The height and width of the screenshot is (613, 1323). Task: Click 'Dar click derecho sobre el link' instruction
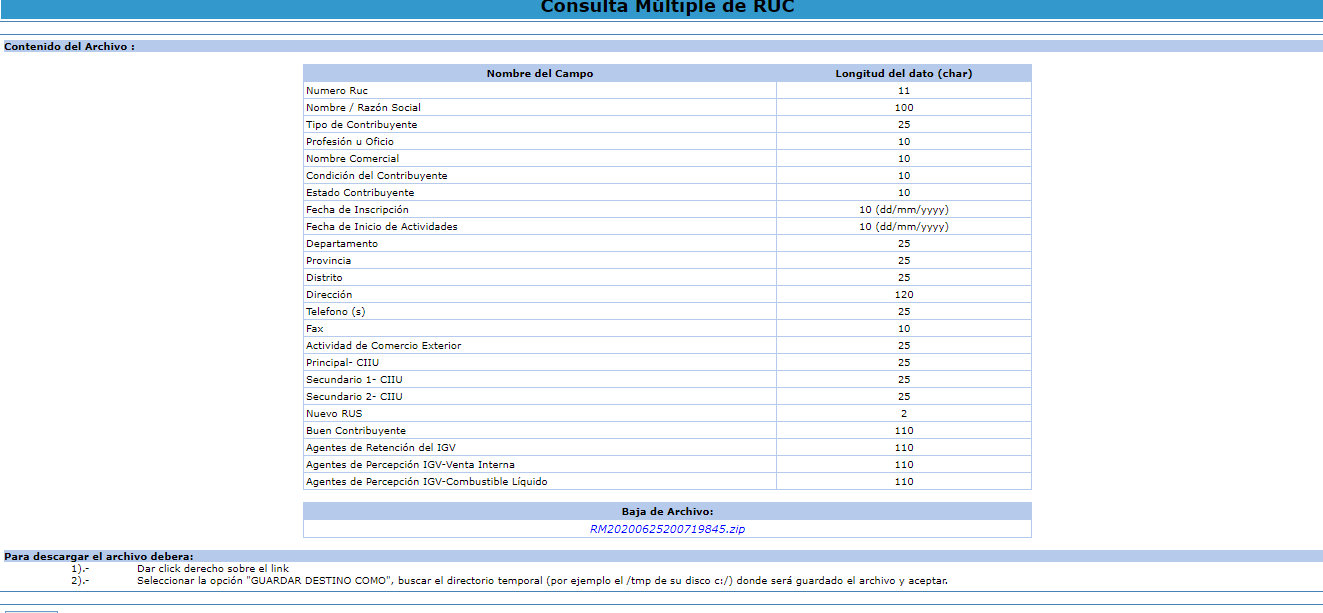(x=213, y=568)
